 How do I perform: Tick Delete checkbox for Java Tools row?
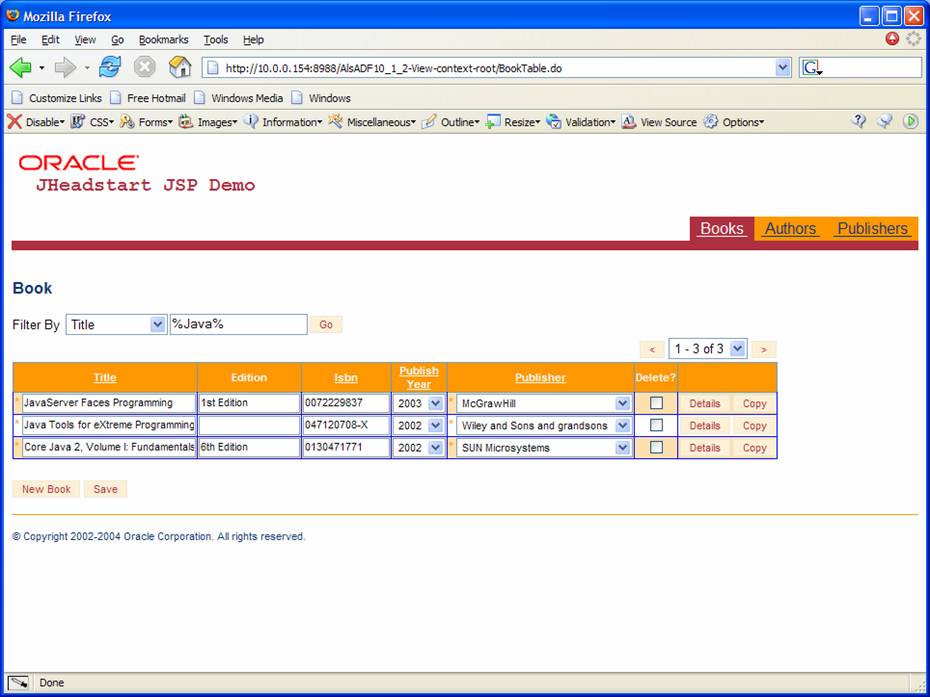pos(656,425)
